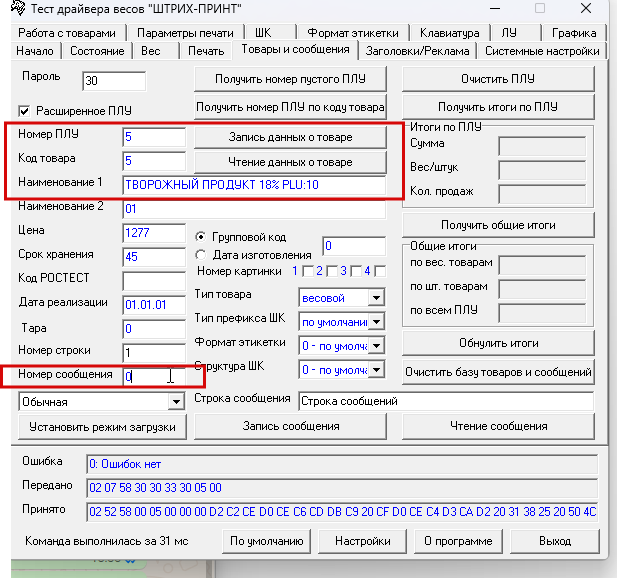Click the Передано hex data field
617x578 pixels.
[342, 488]
